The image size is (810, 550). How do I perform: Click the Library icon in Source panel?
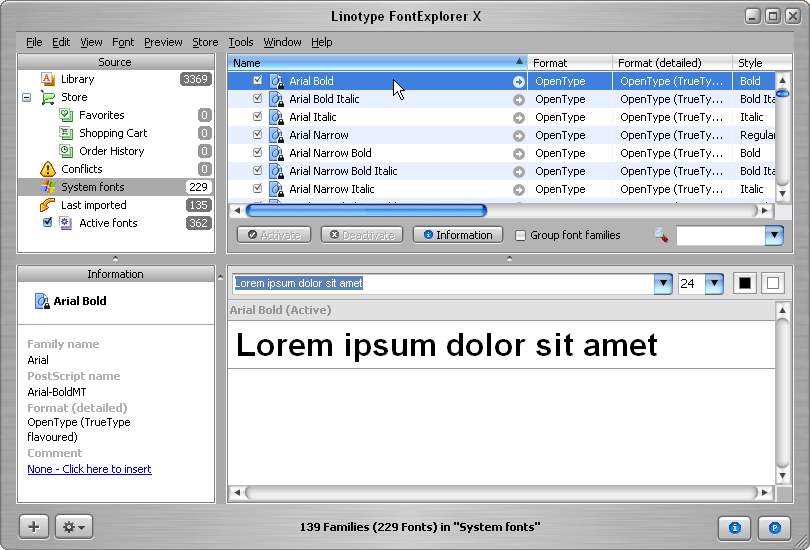(48, 79)
